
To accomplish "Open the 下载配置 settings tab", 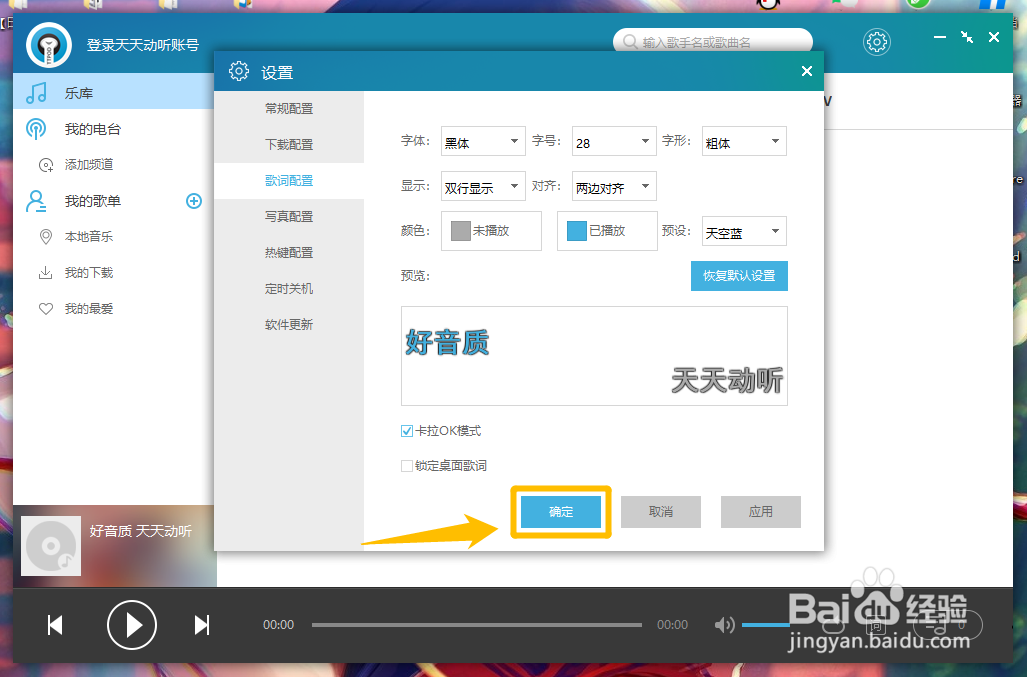I will coord(289,145).
